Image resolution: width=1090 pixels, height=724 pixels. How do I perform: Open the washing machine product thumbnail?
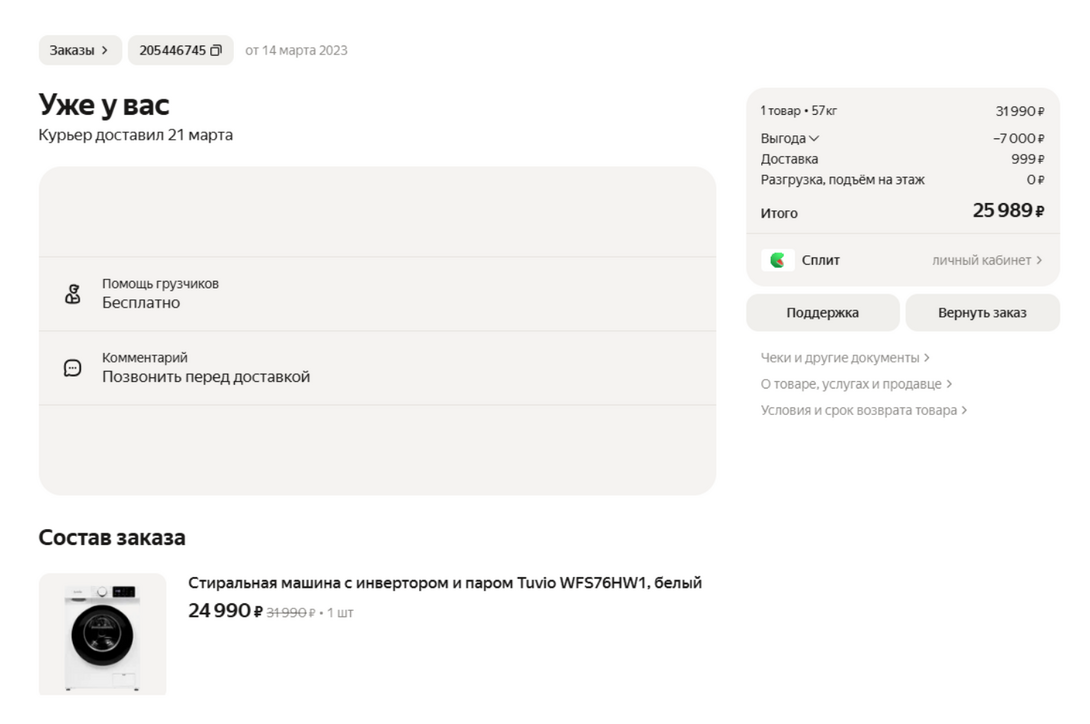[x=102, y=634]
